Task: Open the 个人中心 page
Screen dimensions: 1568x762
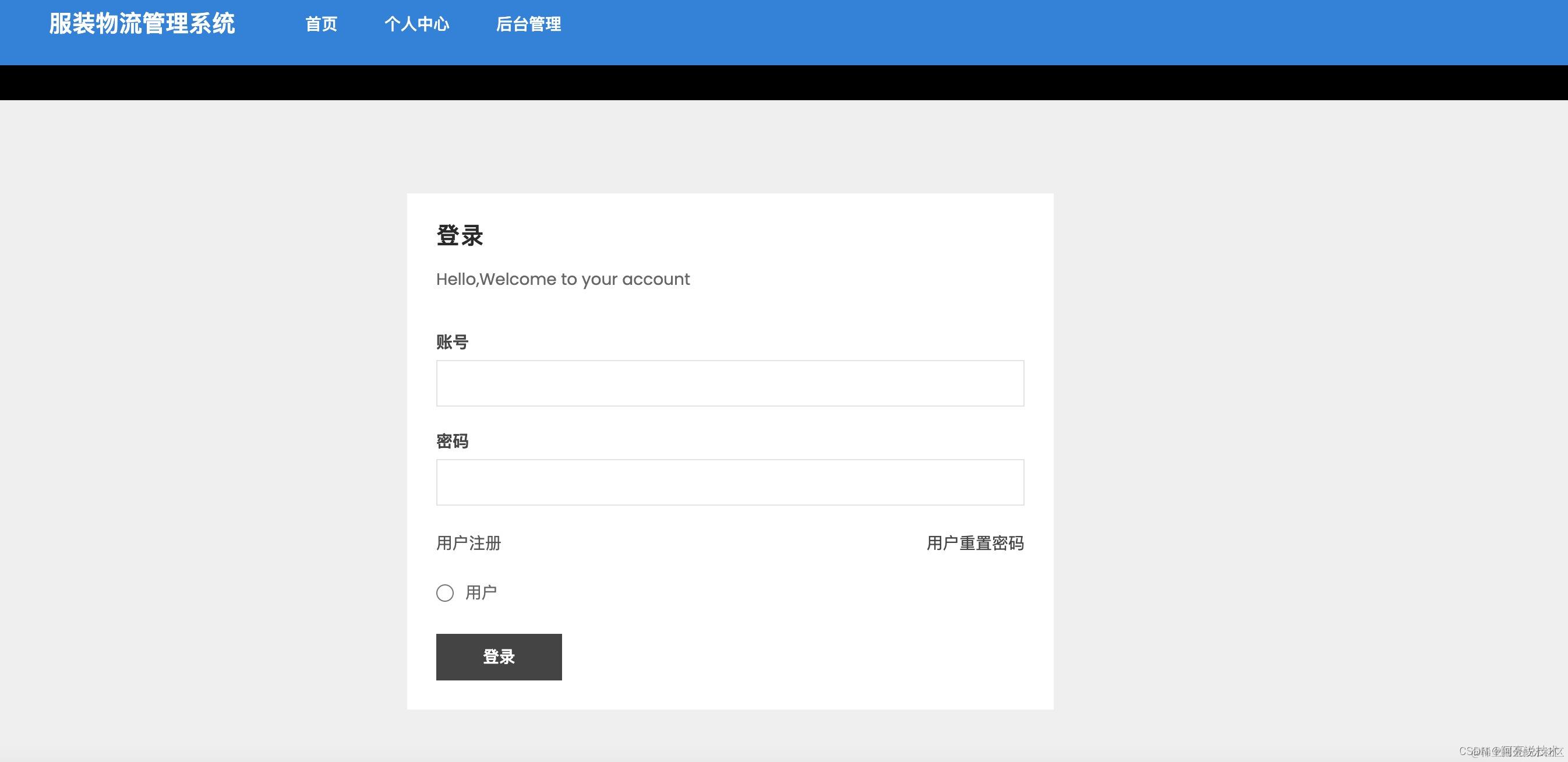Action: 416,24
